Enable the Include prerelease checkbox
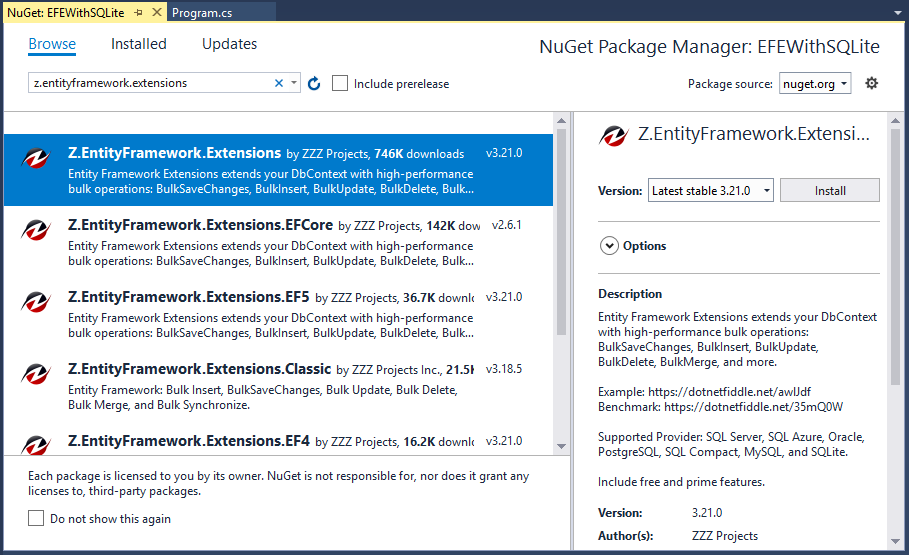The width and height of the screenshot is (909, 555). (x=340, y=84)
